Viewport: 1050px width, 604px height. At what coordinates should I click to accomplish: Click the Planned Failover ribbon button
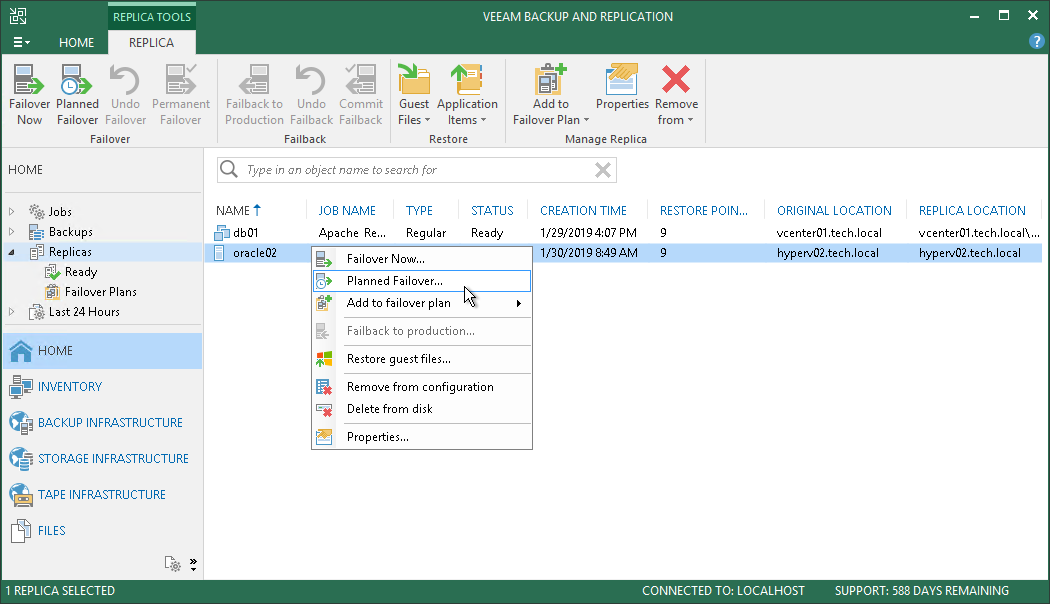(x=77, y=94)
